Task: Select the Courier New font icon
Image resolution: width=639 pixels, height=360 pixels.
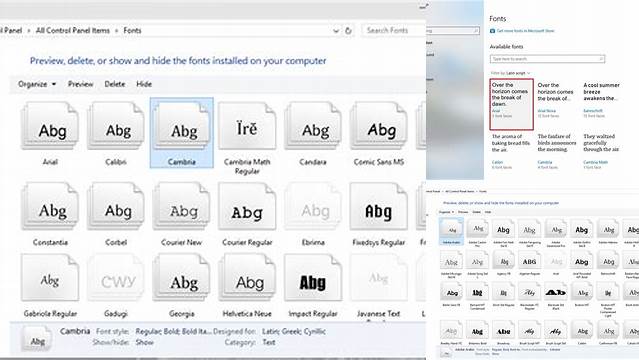Action: 182,206
